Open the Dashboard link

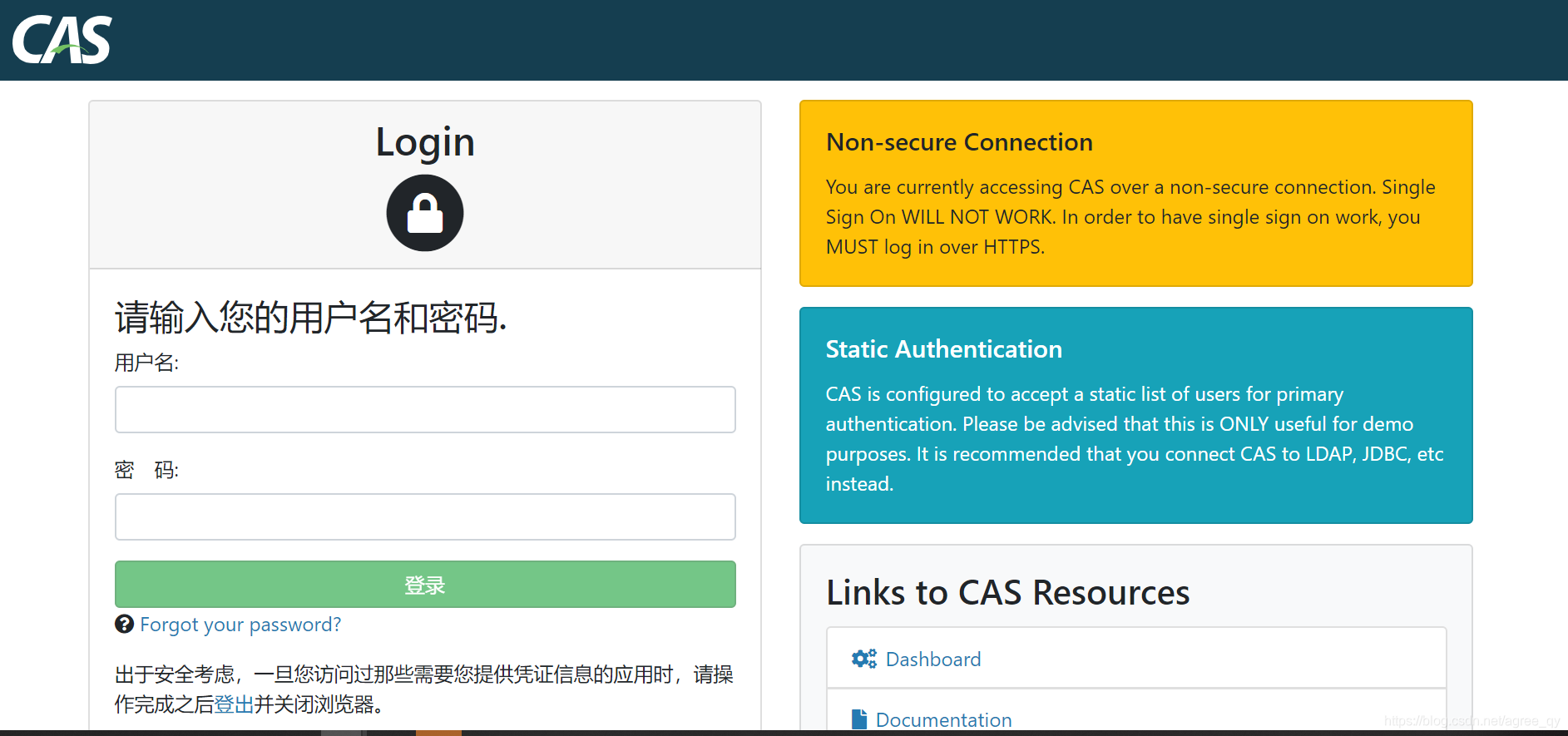(933, 659)
